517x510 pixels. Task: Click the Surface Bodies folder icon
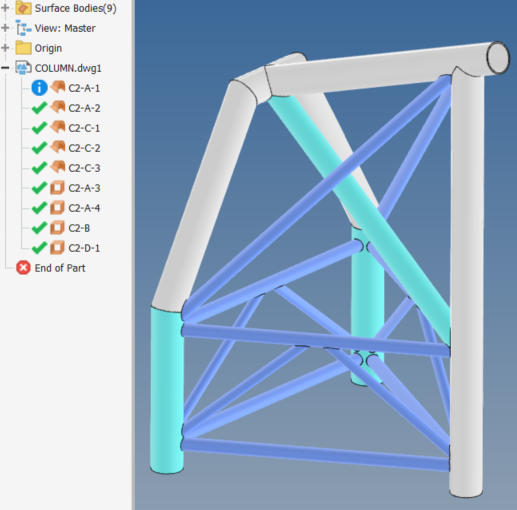tap(24, 8)
